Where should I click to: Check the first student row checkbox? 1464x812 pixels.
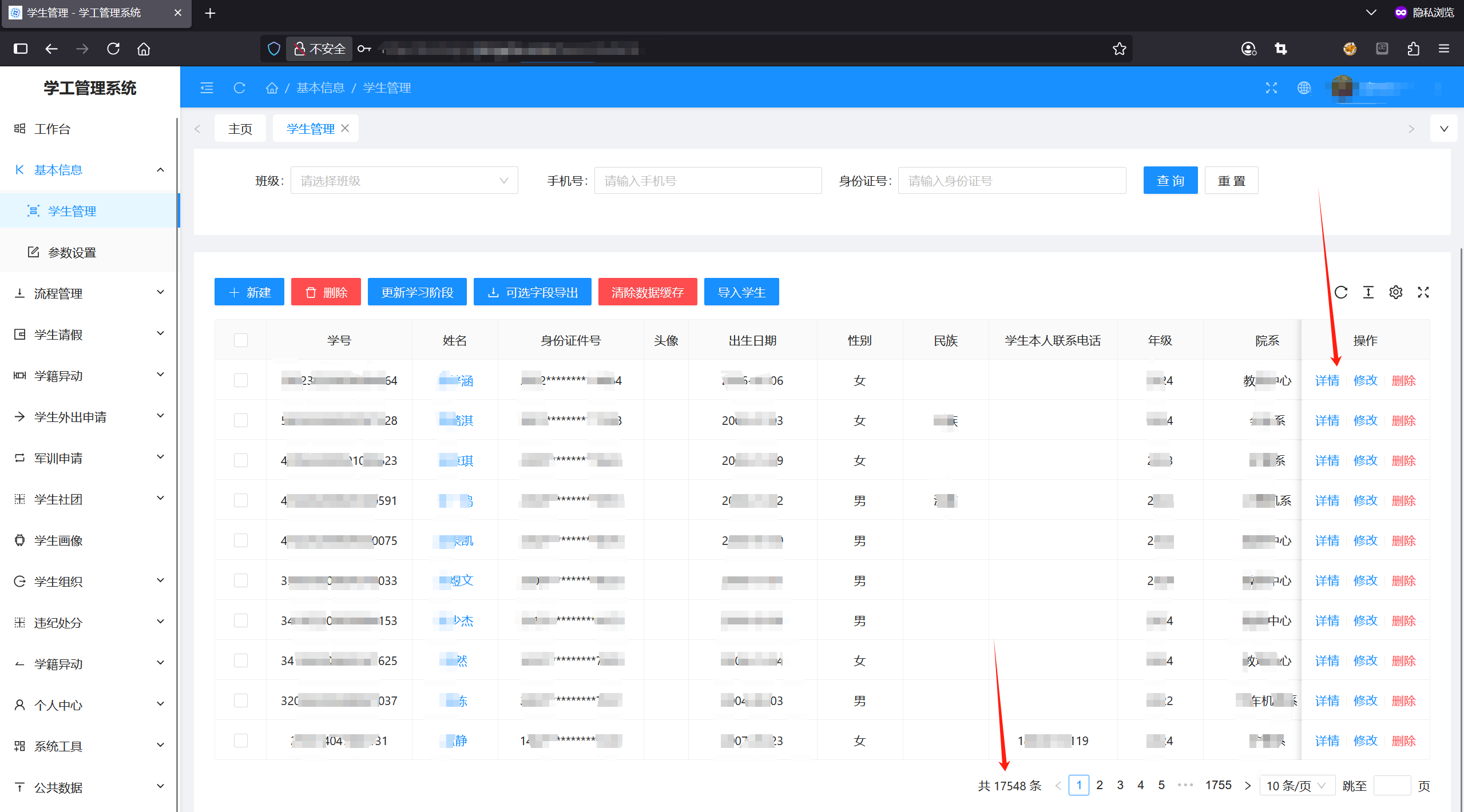click(241, 380)
